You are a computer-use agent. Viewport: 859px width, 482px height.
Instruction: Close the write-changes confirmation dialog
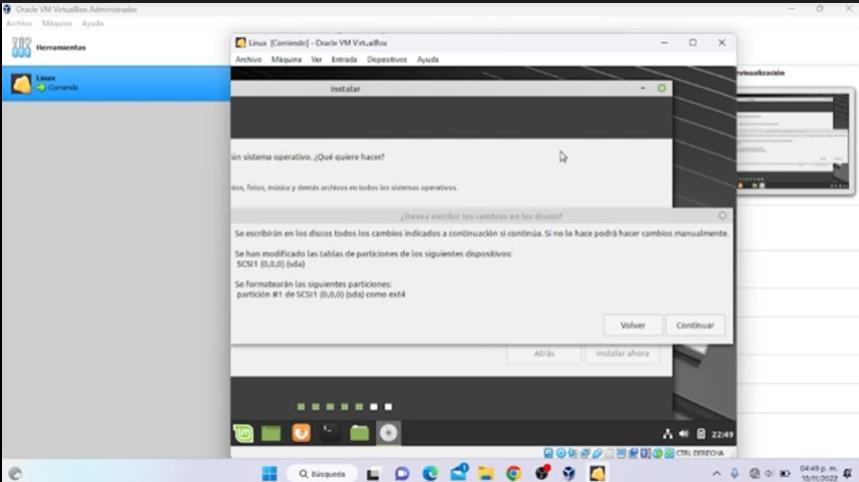click(722, 216)
